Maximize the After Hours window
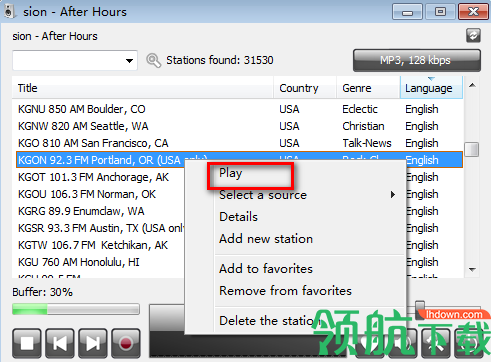 440,12
